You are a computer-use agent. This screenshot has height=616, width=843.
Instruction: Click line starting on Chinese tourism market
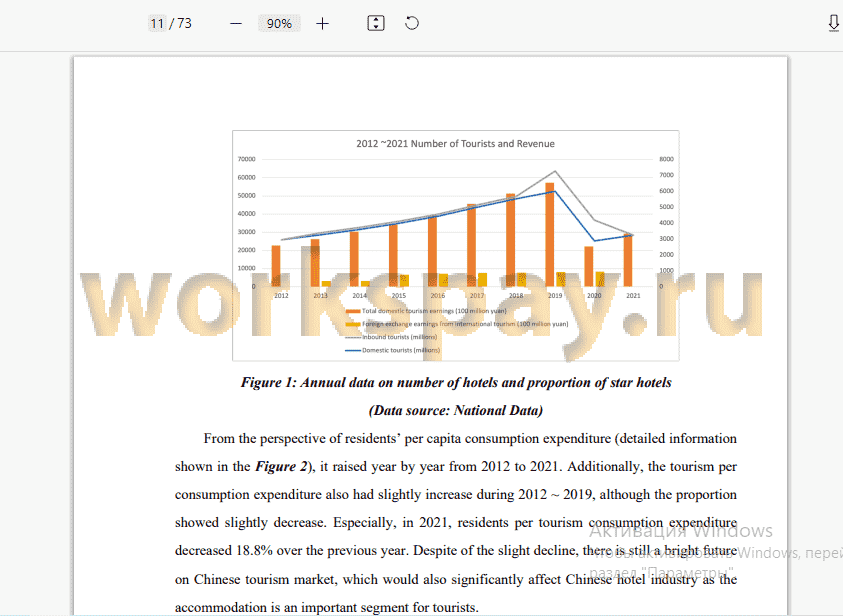pos(456,579)
